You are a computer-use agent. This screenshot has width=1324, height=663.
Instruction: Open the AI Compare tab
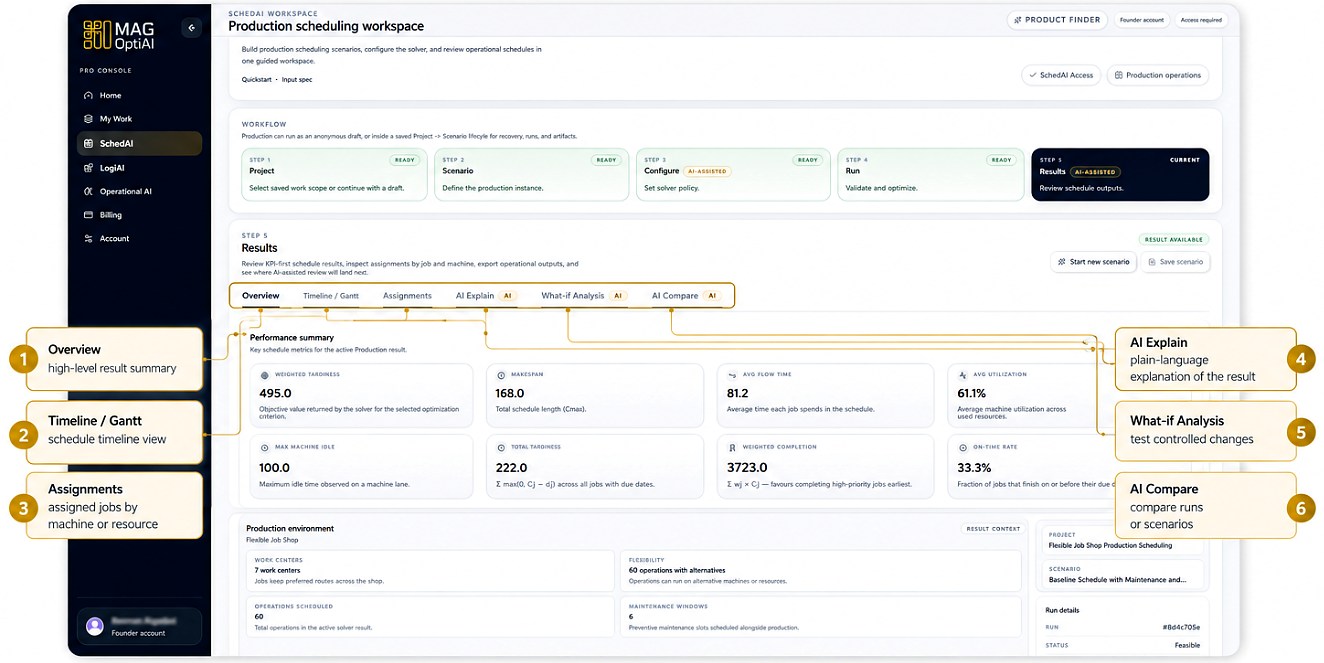click(x=685, y=296)
